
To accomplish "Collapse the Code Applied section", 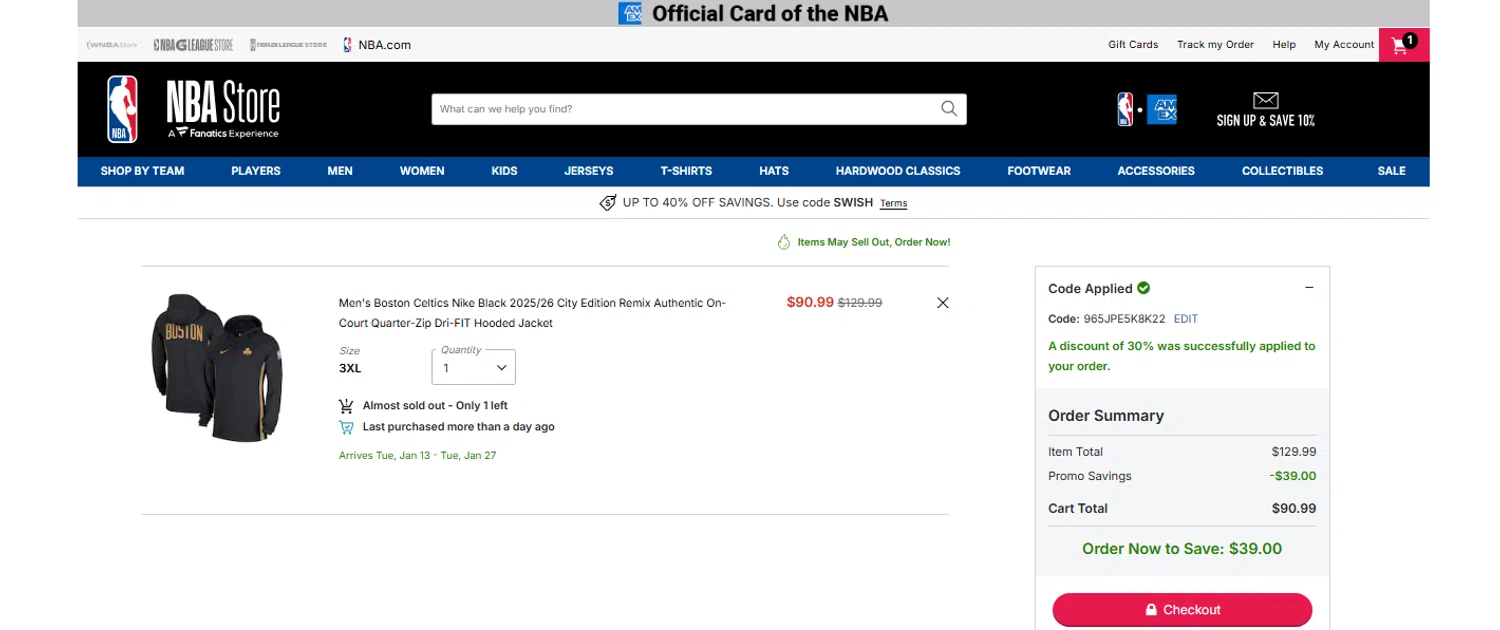I will coord(1309,288).
